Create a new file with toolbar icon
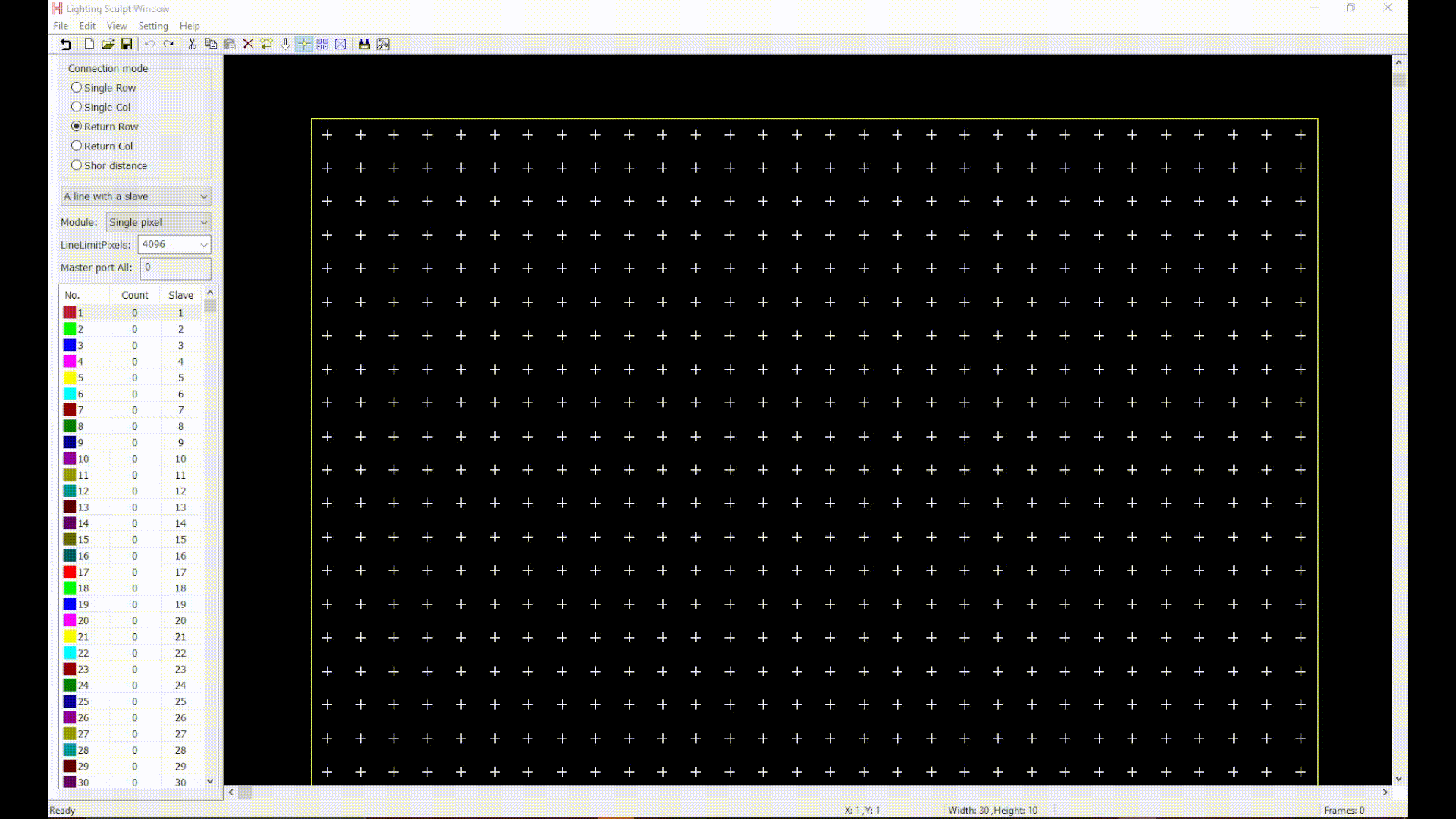The image size is (1456, 819). pyautogui.click(x=89, y=44)
